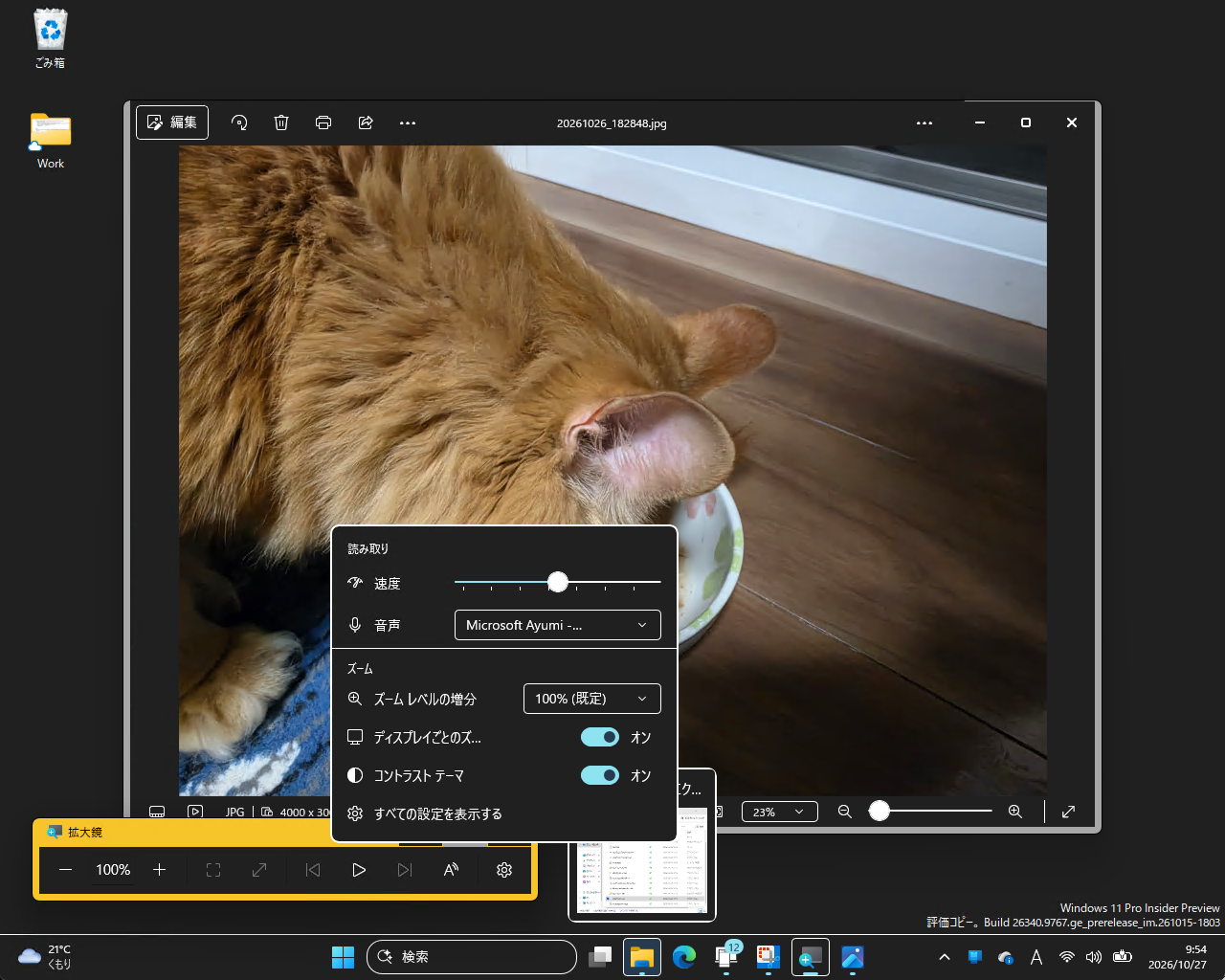Zoom in the photo with plus magnifier icon

coord(1015,812)
